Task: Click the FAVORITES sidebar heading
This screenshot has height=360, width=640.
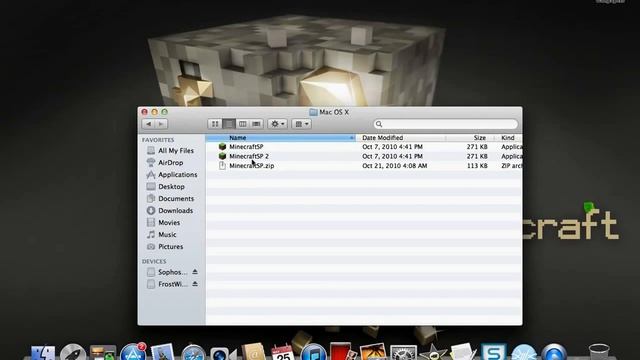Action: (158, 140)
